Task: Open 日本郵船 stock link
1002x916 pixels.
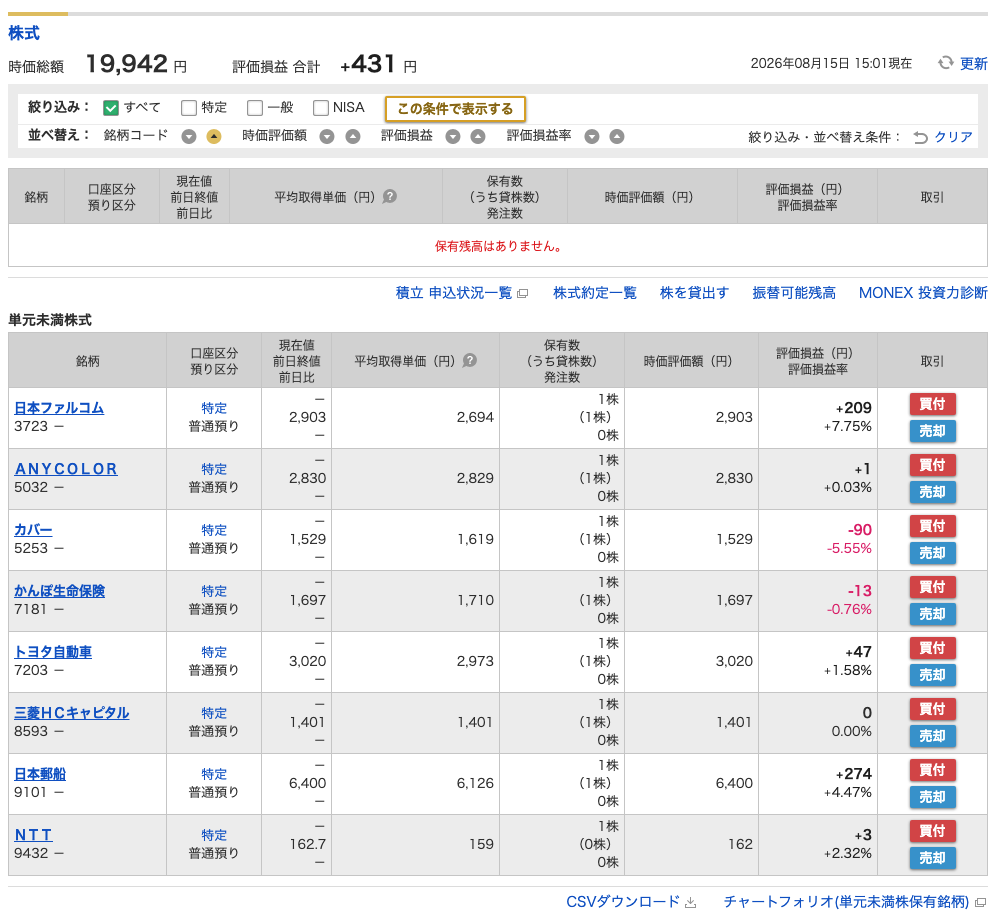Action: pos(40,774)
